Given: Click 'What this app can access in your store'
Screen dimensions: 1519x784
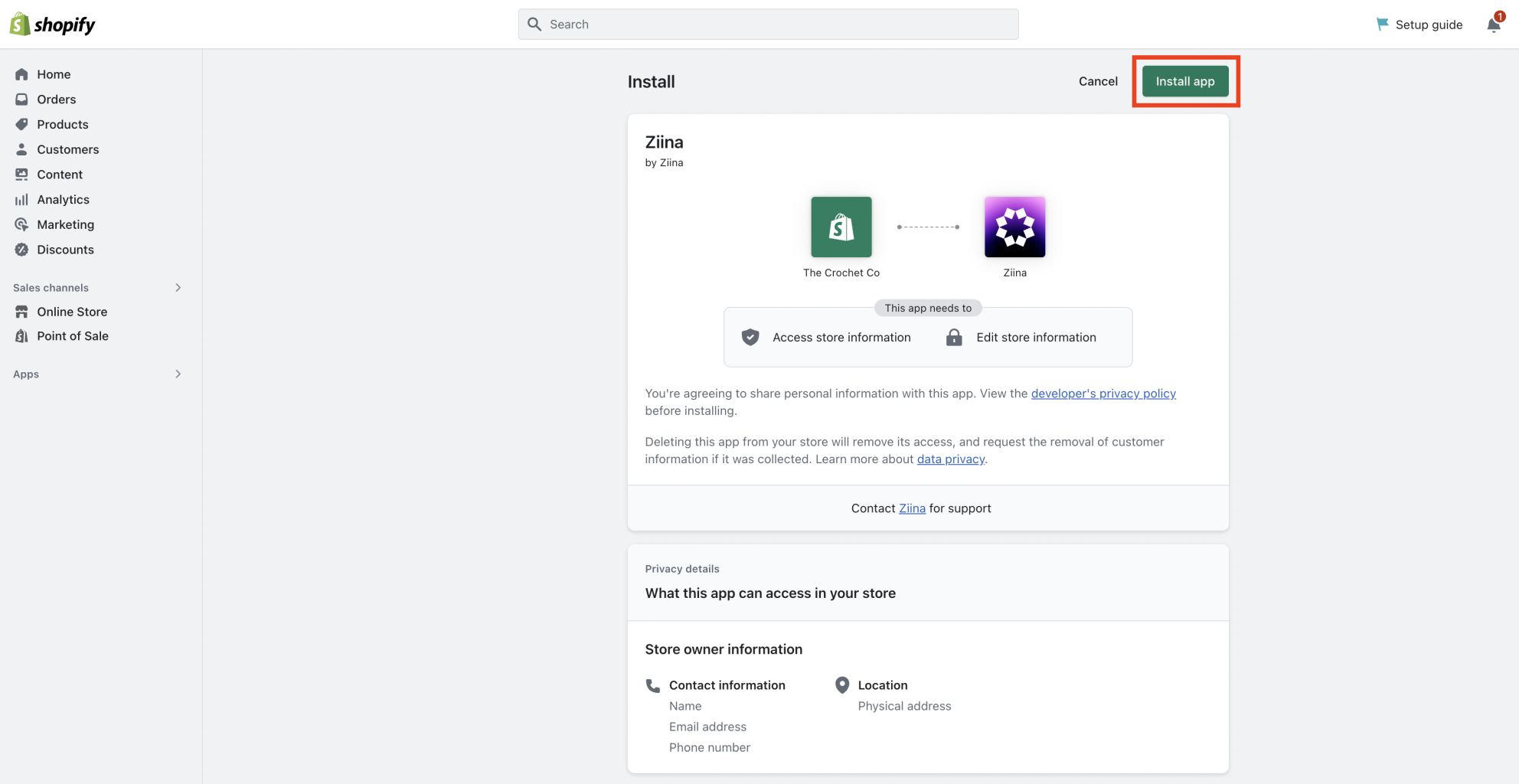Looking at the screenshot, I should pyautogui.click(x=770, y=593).
